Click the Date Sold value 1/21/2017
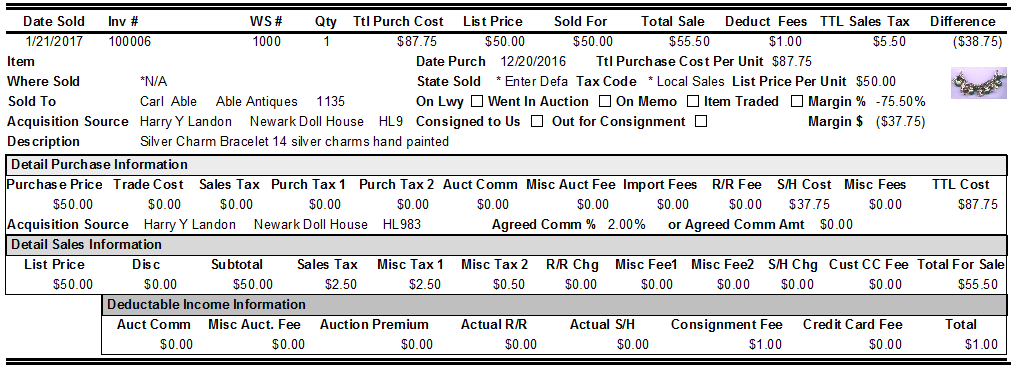 point(54,42)
